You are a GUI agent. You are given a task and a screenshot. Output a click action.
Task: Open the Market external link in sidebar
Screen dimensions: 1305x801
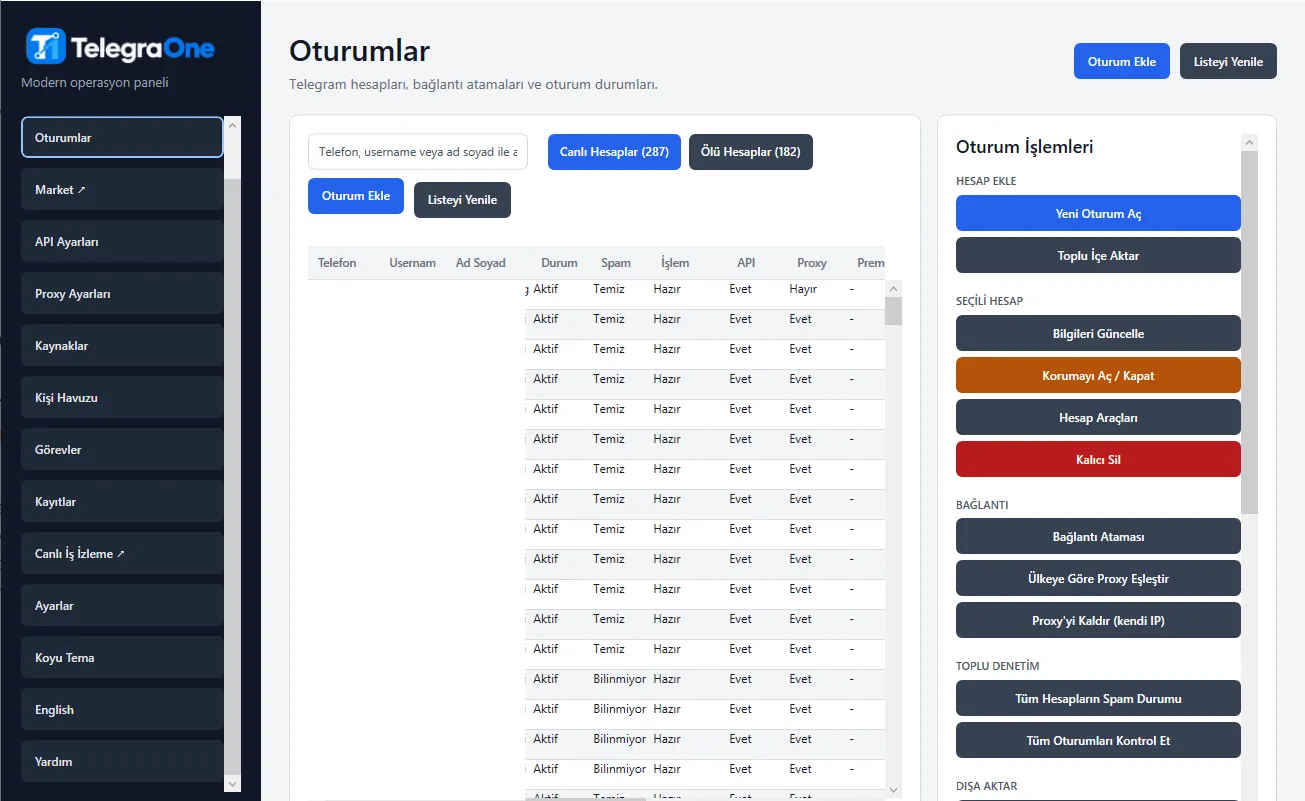122,190
